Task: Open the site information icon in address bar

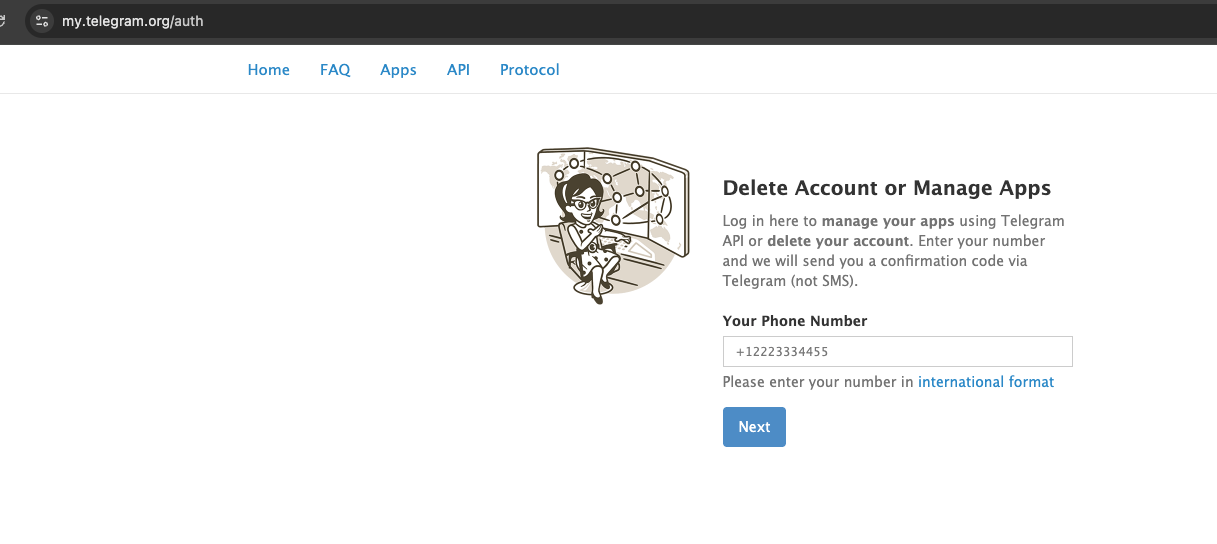Action: 41,21
